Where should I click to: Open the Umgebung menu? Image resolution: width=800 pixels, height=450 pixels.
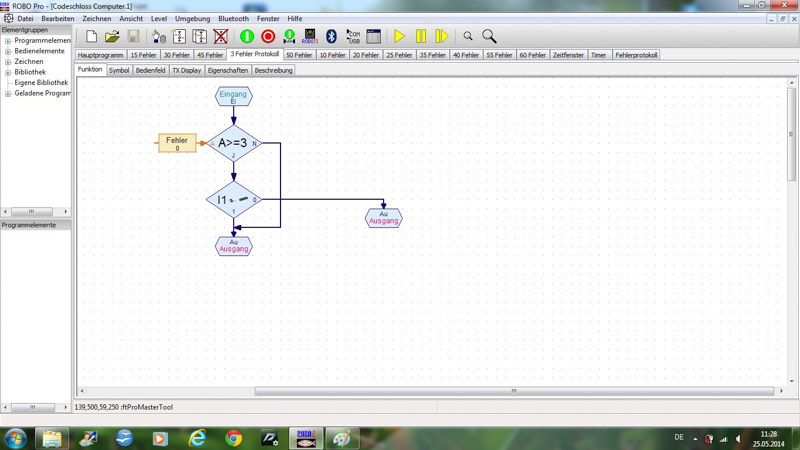point(192,18)
